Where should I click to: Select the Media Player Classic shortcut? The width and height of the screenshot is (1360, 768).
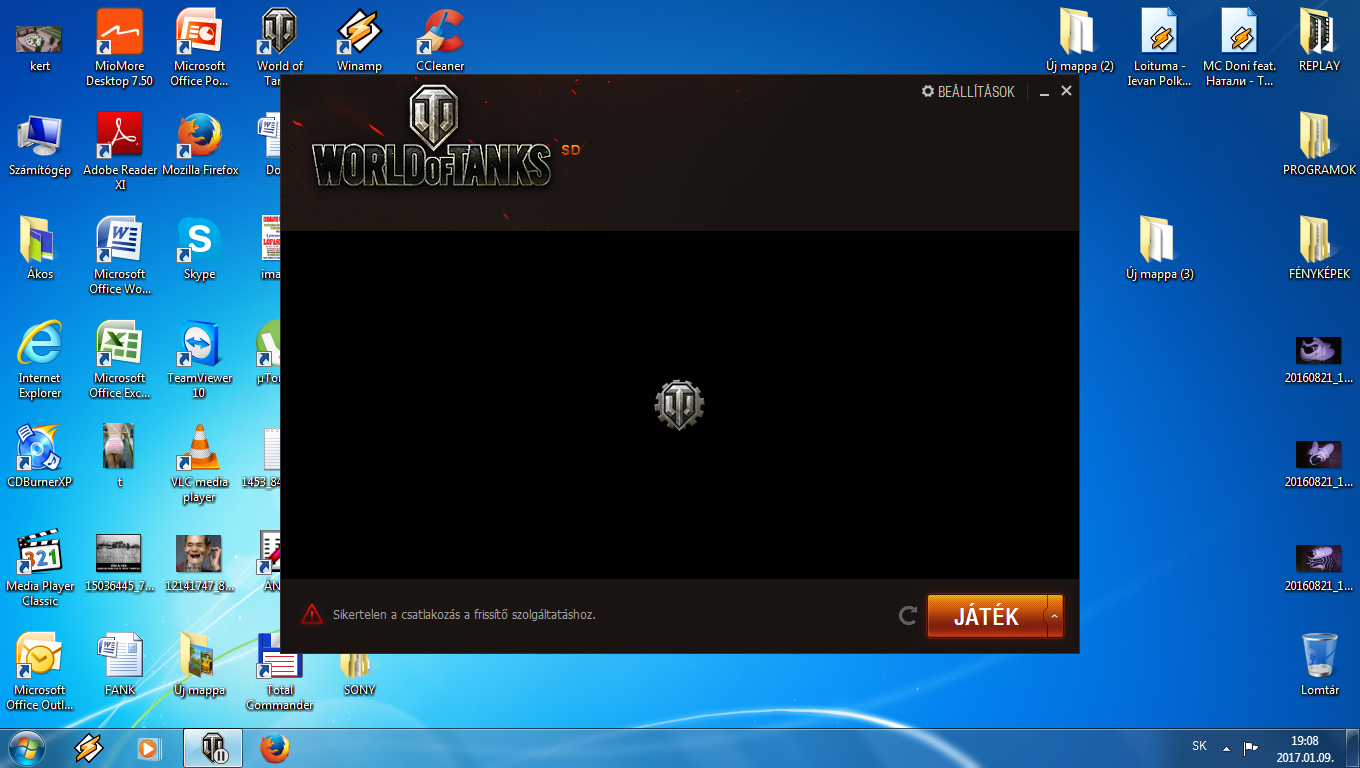[x=40, y=568]
